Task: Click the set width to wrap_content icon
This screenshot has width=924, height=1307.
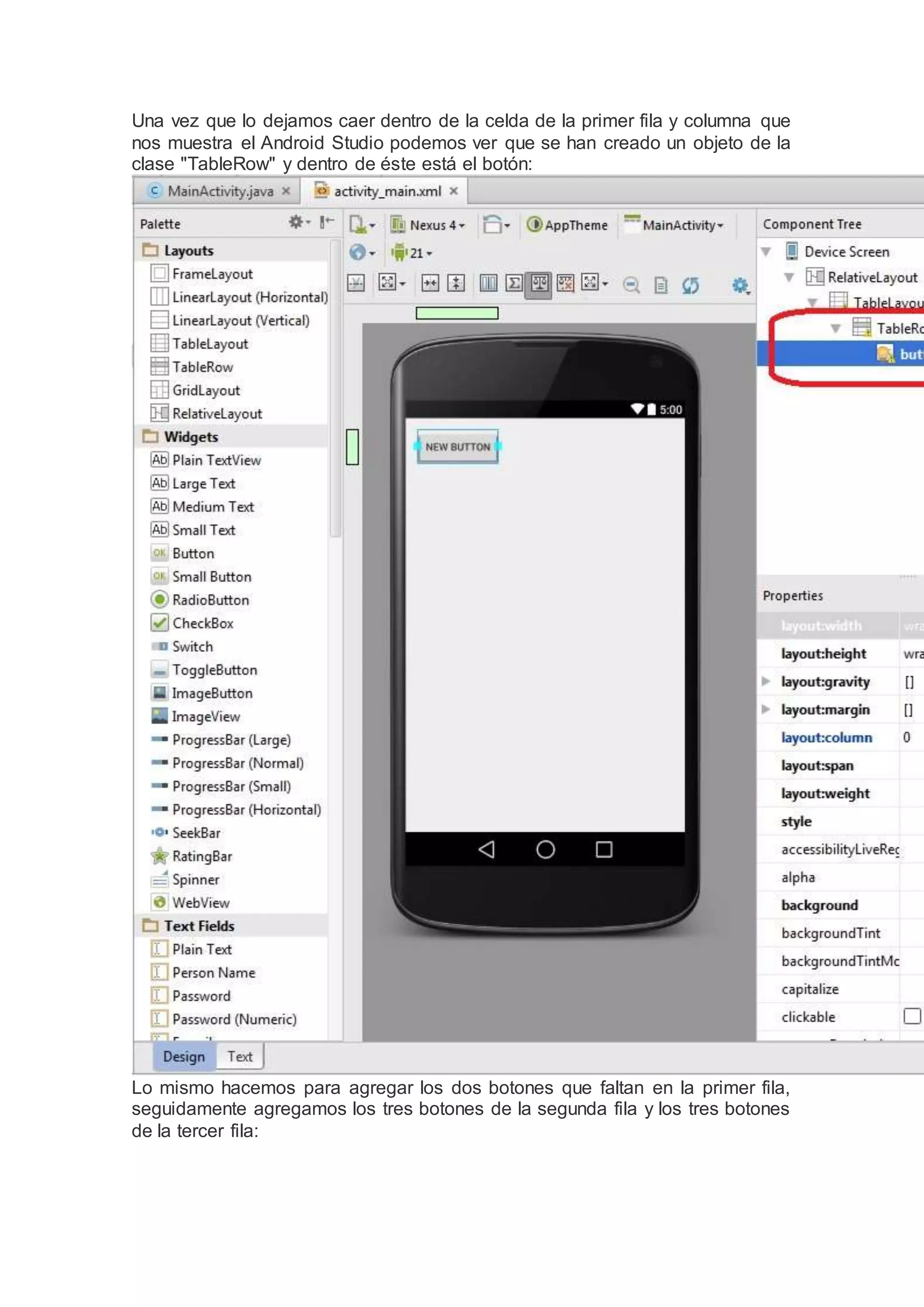Action: [430, 283]
